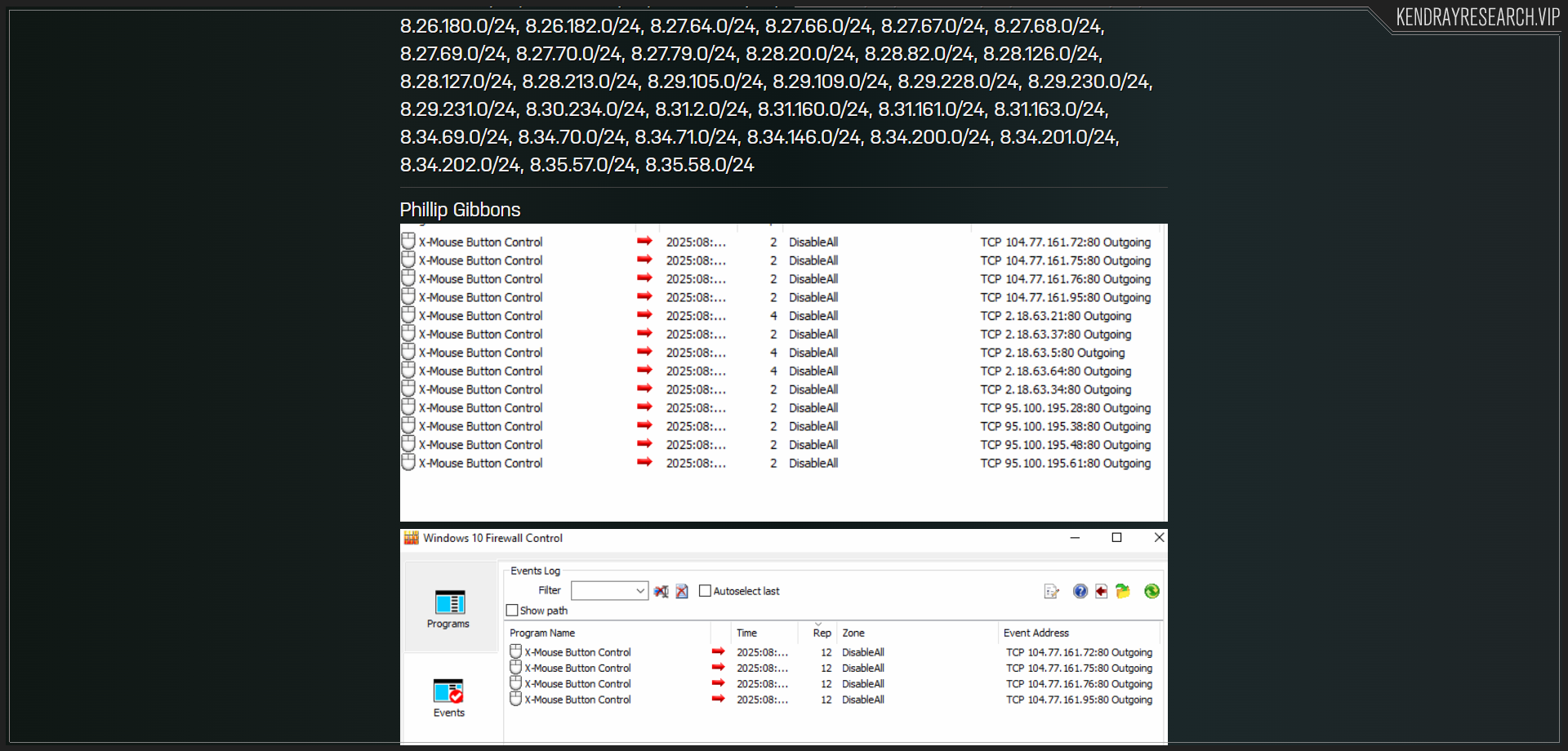Sort by the Program Name column header

tap(542, 633)
